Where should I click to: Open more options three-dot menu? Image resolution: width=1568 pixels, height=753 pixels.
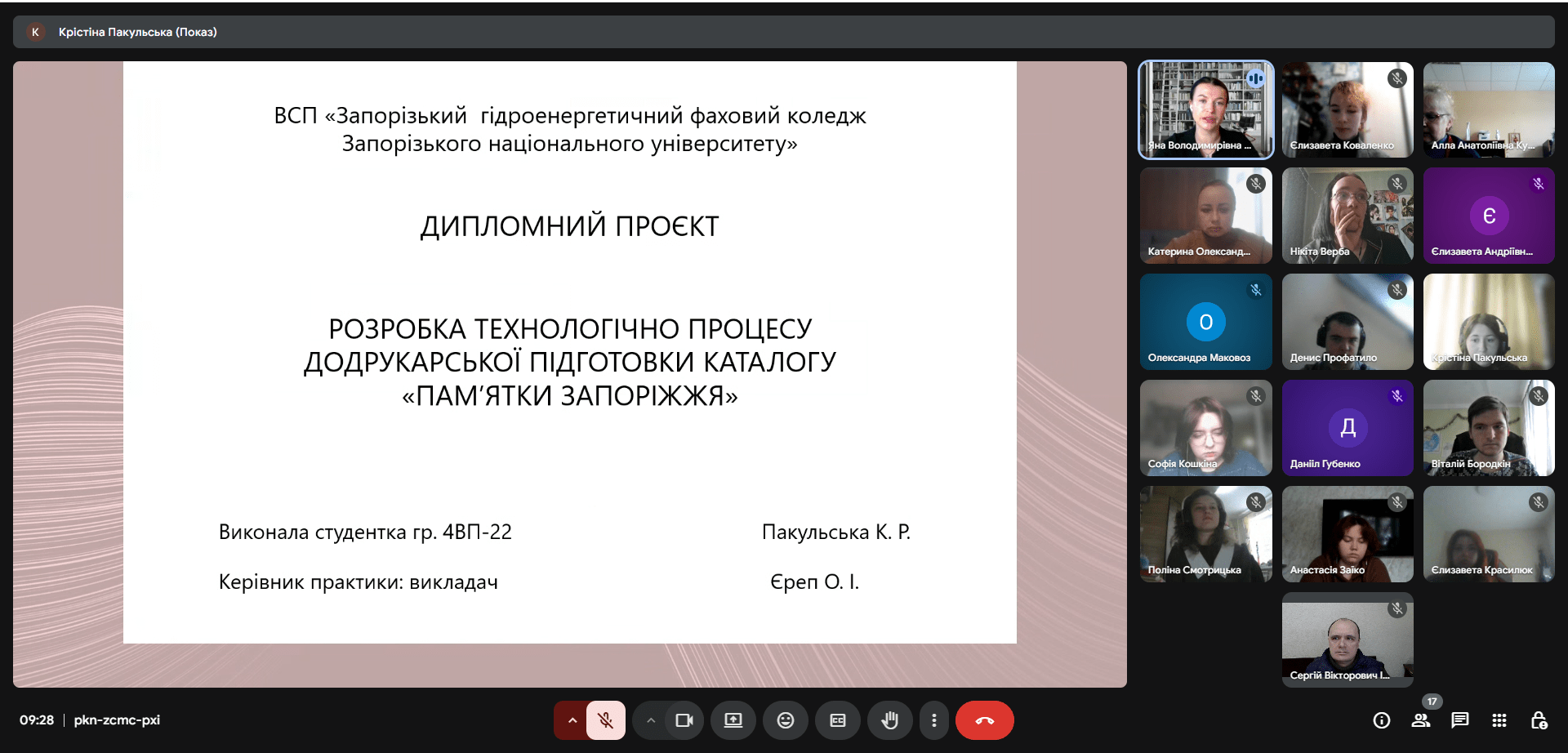[934, 720]
